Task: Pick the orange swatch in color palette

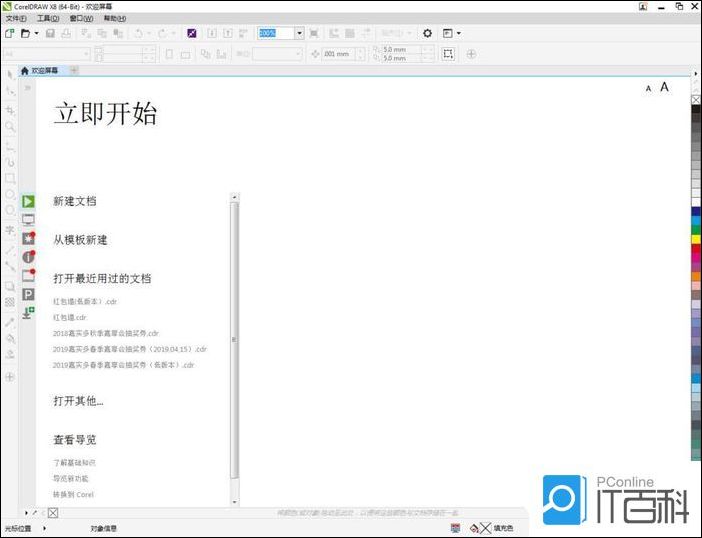Action: click(x=696, y=276)
